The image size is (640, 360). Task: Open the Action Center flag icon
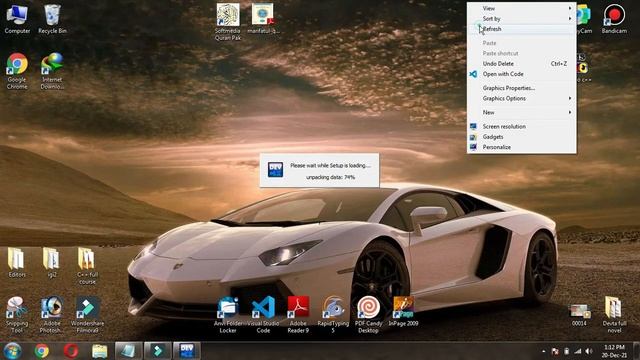point(555,351)
